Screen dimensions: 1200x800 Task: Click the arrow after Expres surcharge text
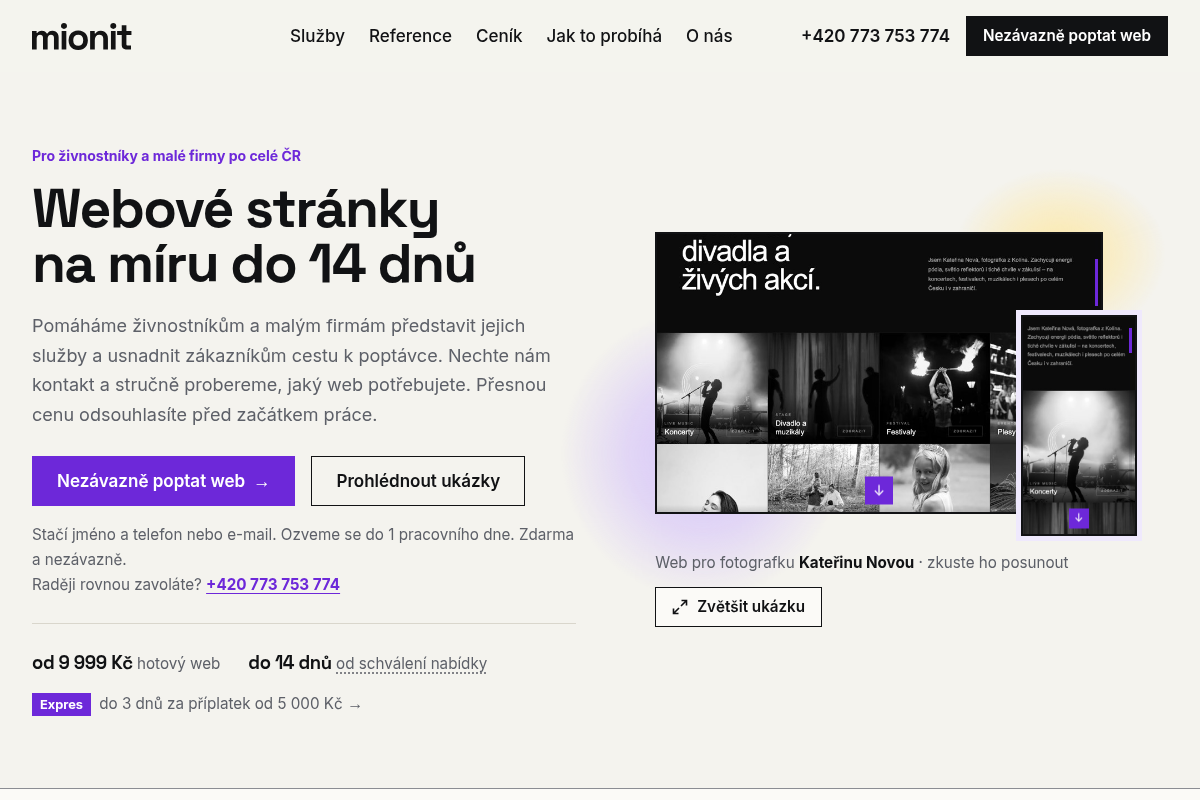point(355,705)
